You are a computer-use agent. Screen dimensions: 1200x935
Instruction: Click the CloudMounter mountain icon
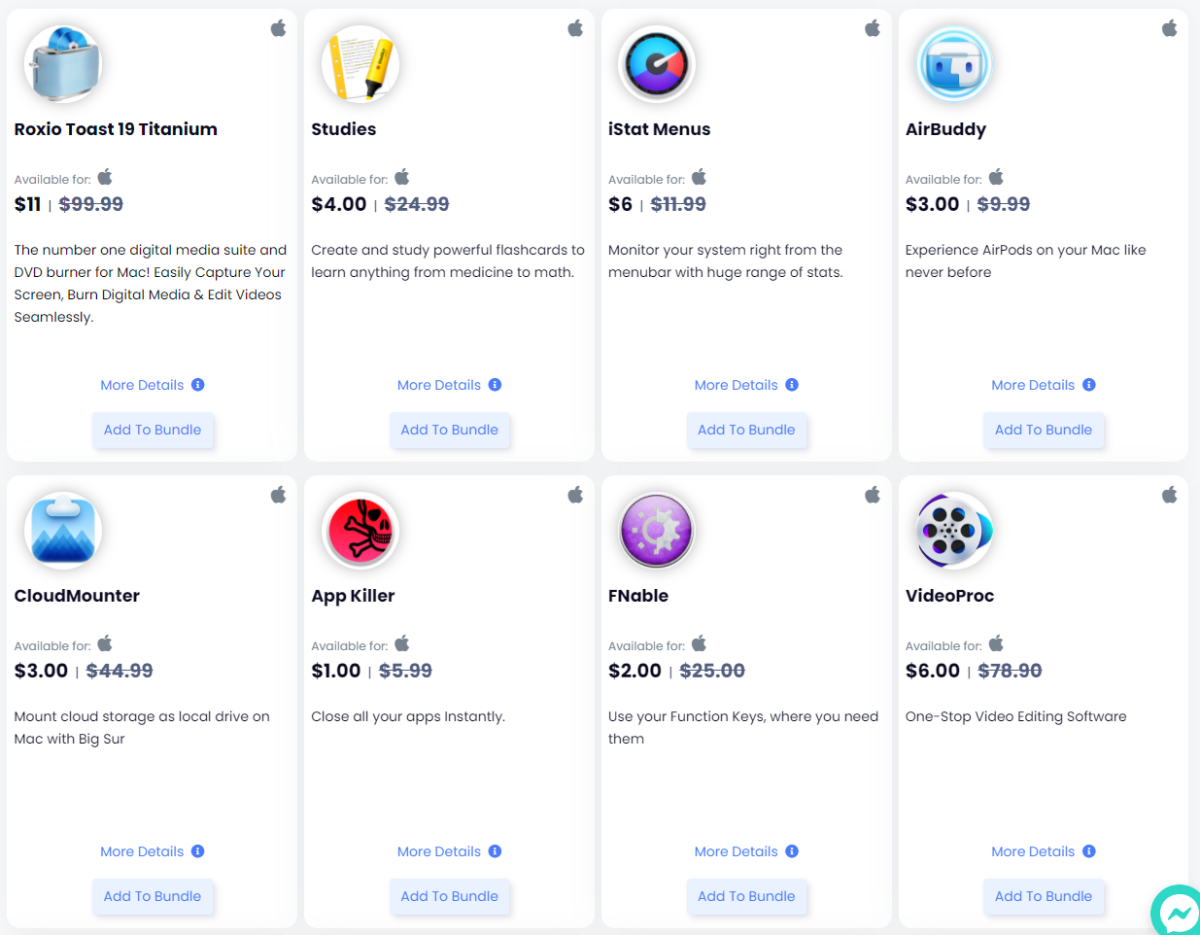point(63,530)
